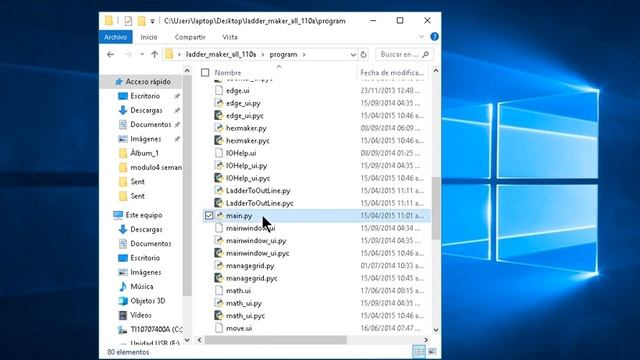This screenshot has height=360, width=640.
Task: Select the IOHelp.ui file icon
Action: coord(219,153)
